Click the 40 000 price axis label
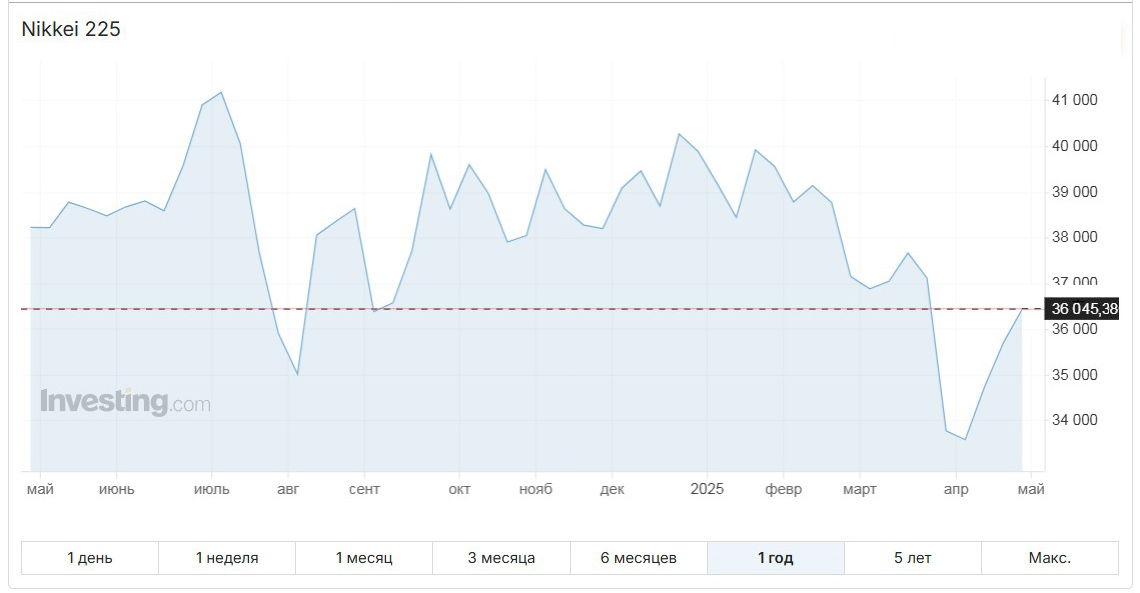 (x=1075, y=146)
